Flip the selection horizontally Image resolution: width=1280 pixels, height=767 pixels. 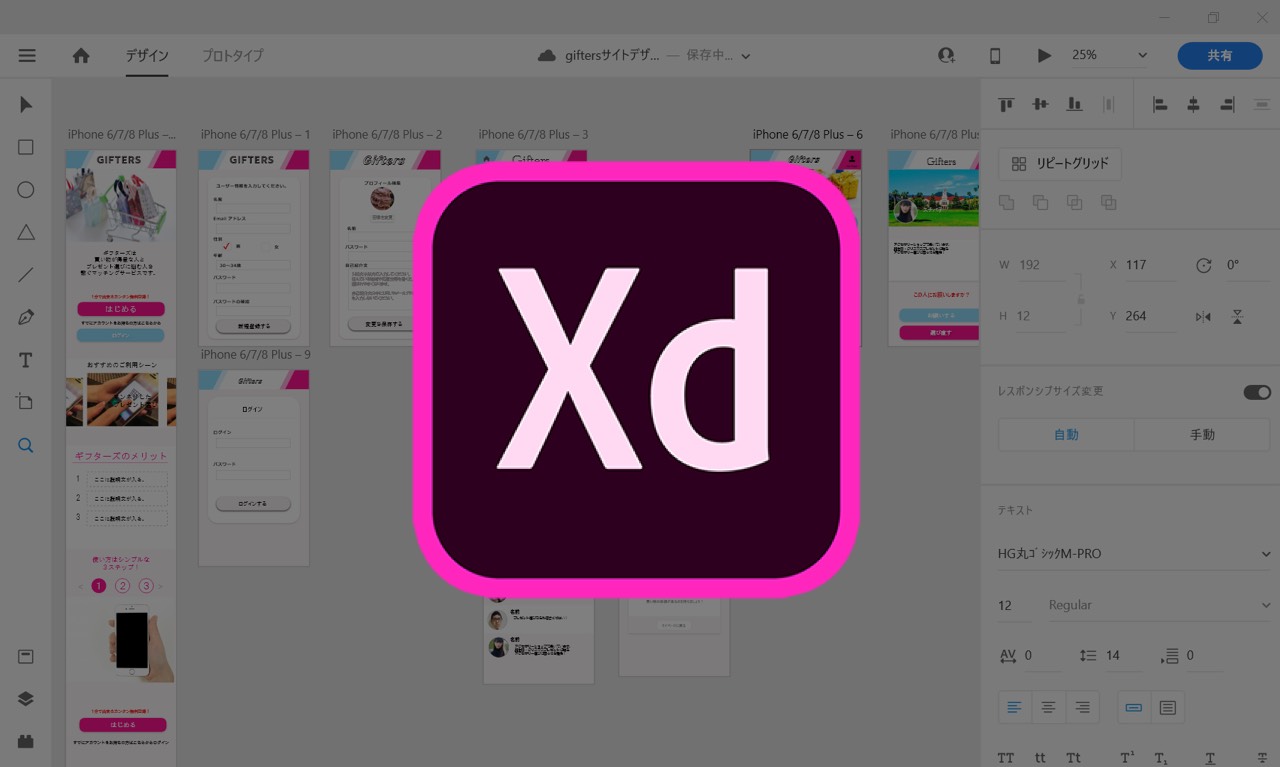pyautogui.click(x=1203, y=317)
